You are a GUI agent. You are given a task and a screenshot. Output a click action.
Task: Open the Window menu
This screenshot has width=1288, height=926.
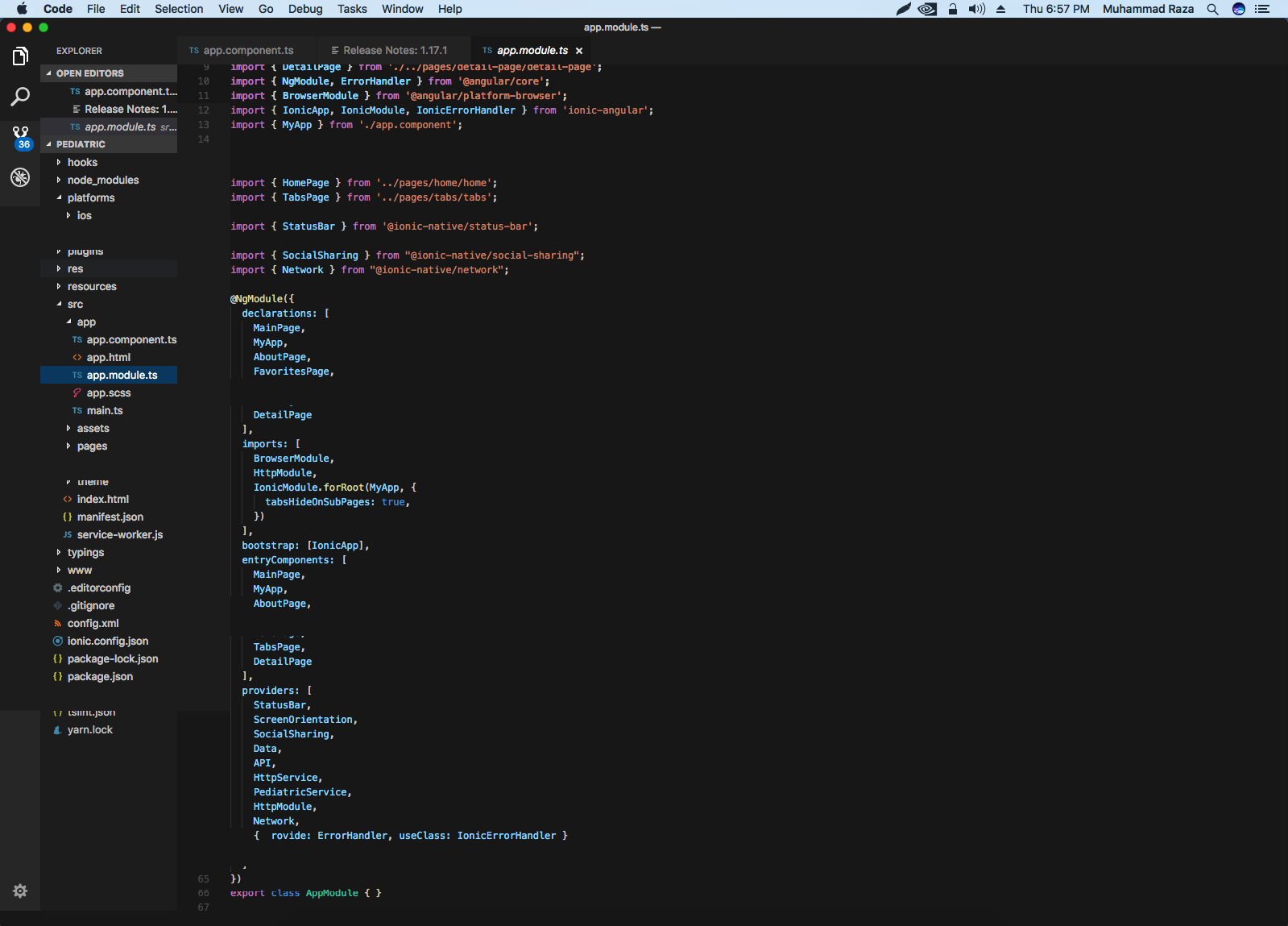coord(402,9)
